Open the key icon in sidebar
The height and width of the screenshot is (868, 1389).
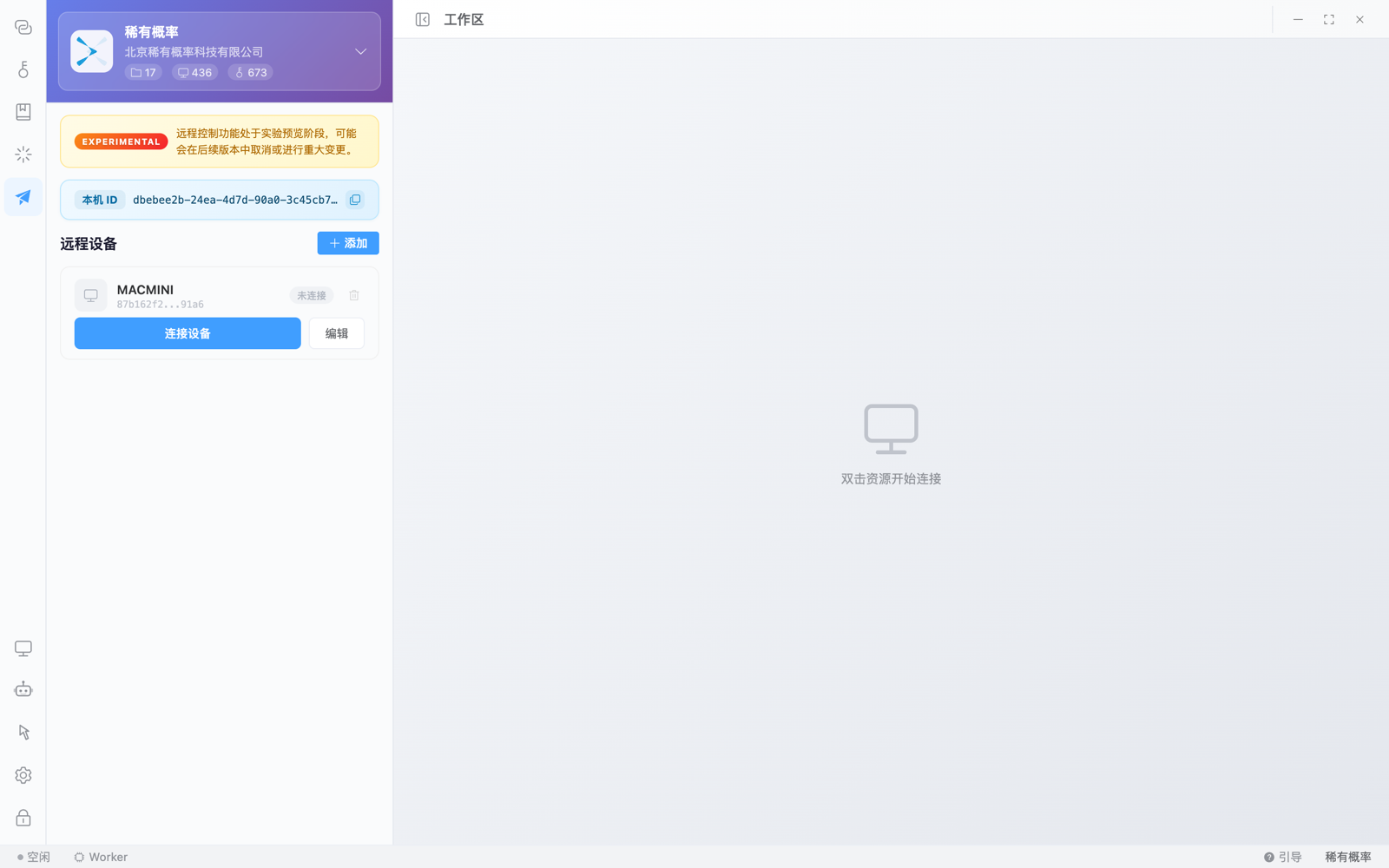pos(23,69)
